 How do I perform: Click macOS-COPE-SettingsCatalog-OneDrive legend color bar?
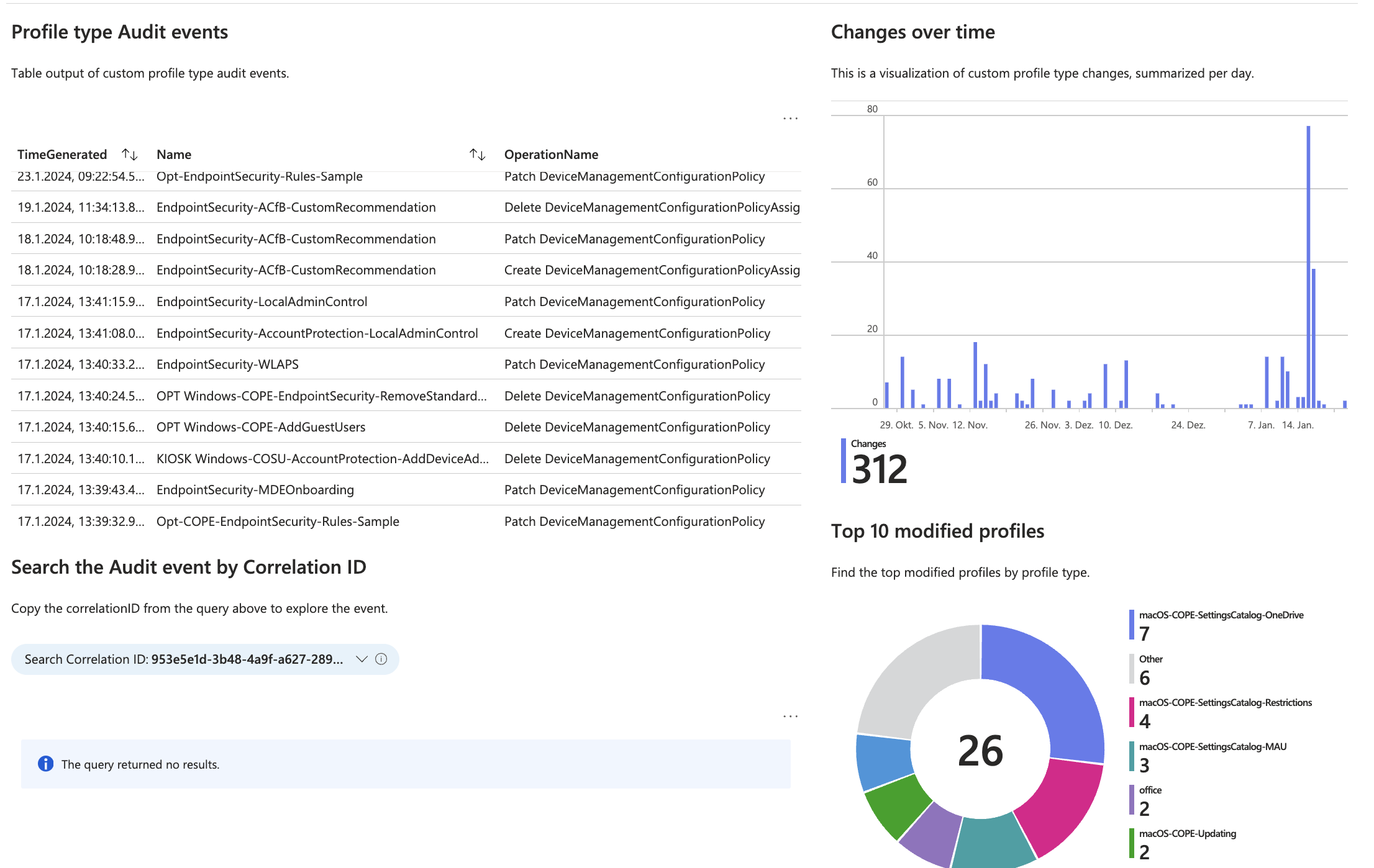1132,625
